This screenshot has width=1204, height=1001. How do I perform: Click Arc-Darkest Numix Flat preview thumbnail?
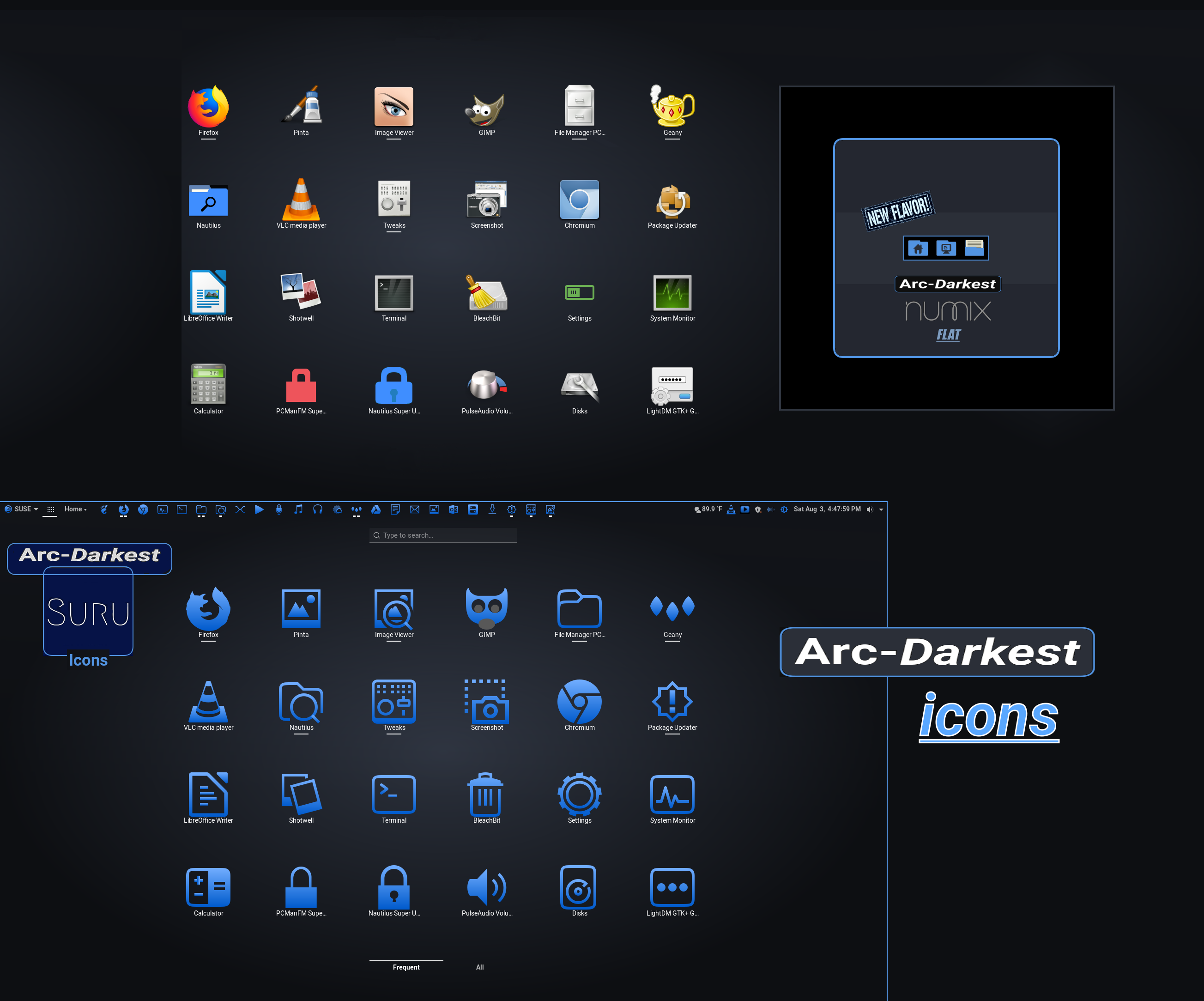coord(946,248)
